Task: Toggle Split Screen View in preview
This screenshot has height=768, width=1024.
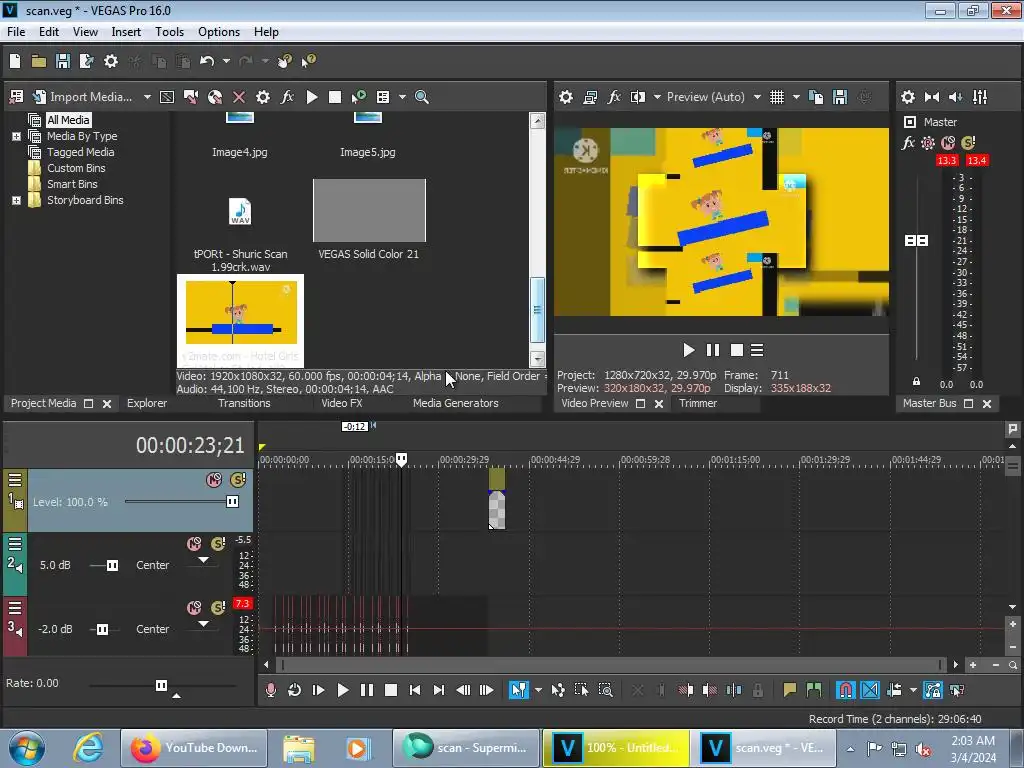Action: (x=637, y=97)
